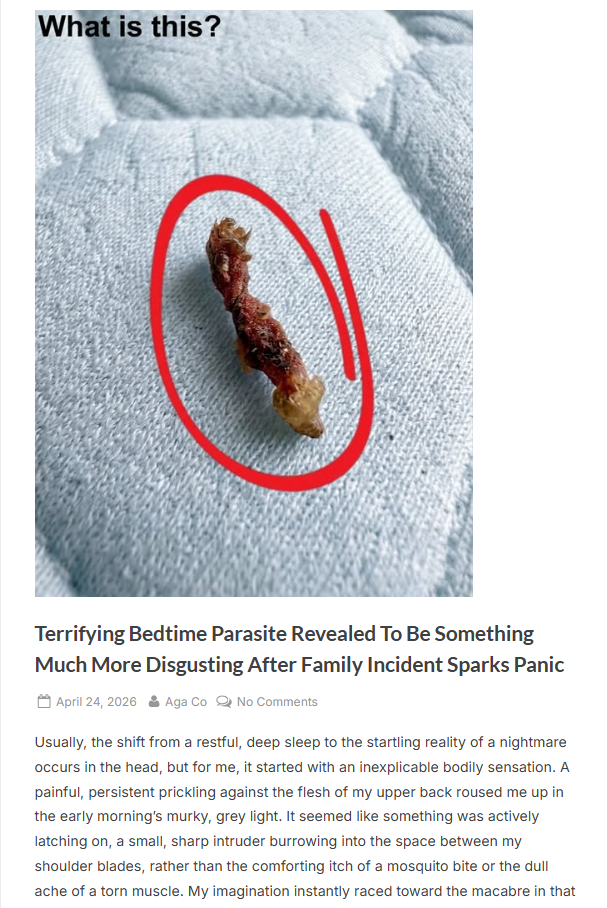Open the No Comments link
Screen dimensions: 607x908
click(277, 702)
